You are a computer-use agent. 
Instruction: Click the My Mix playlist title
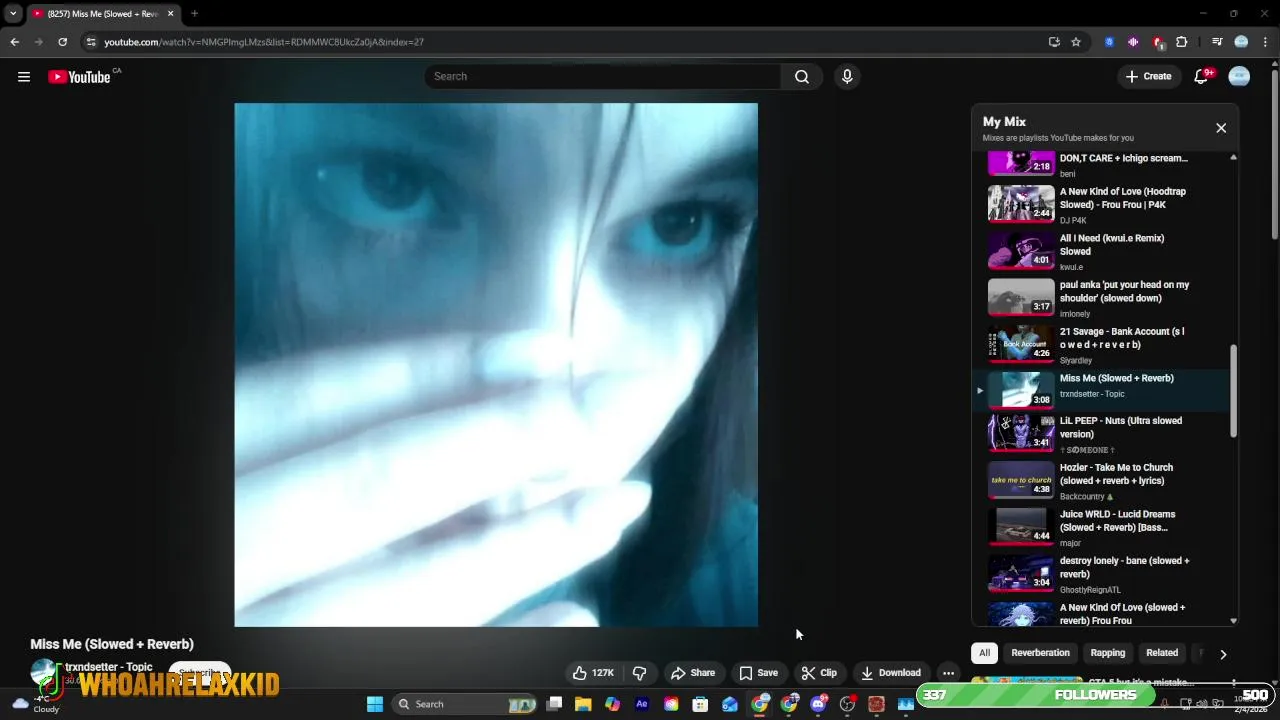1004,122
